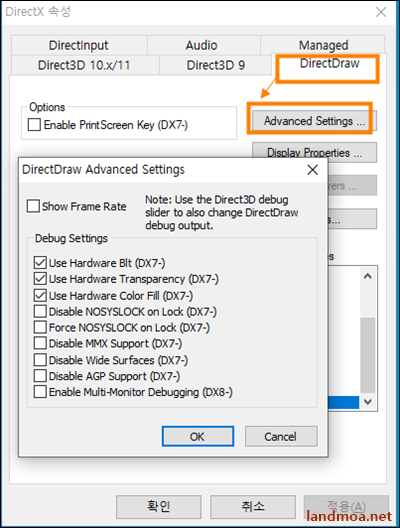
Task: Switch to the DirectInput tab
Action: coord(79,45)
